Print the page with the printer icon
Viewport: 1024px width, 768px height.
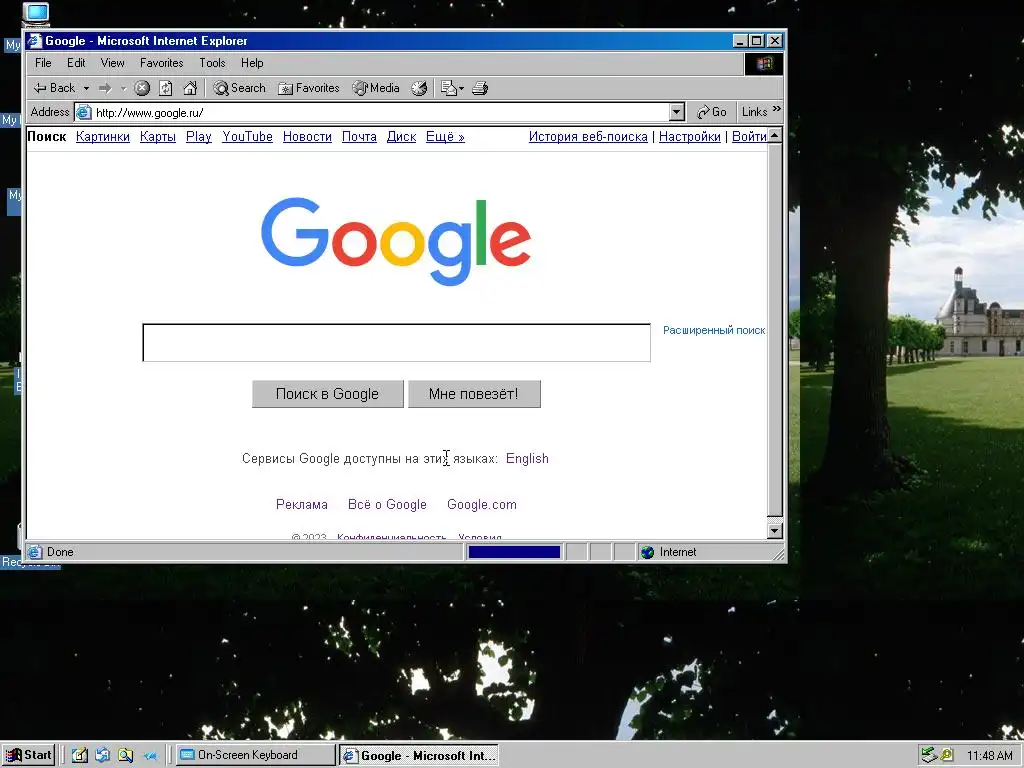pos(480,88)
